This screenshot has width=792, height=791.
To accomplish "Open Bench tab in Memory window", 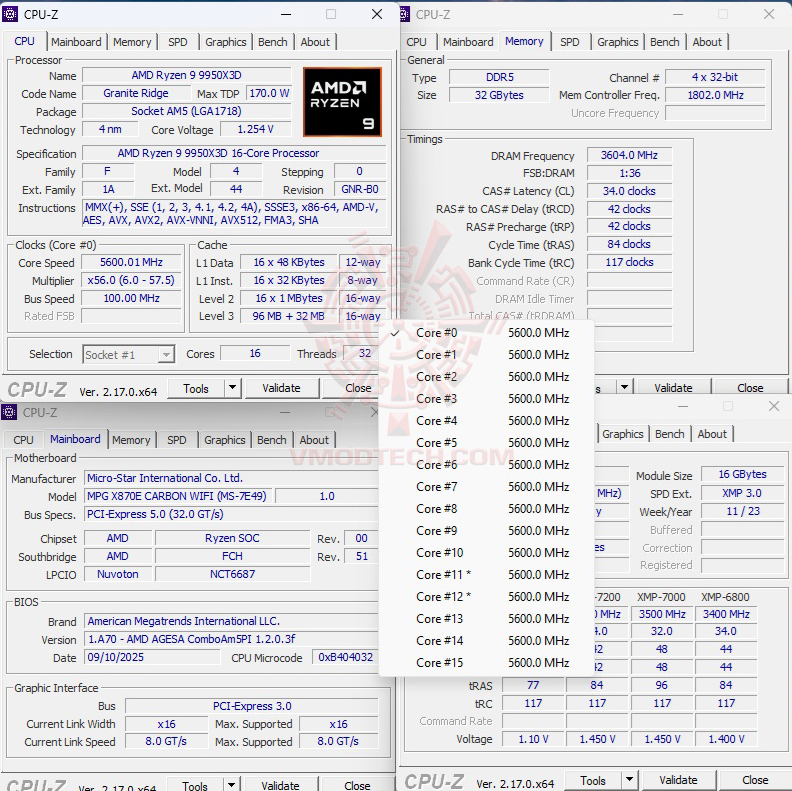I will point(665,42).
